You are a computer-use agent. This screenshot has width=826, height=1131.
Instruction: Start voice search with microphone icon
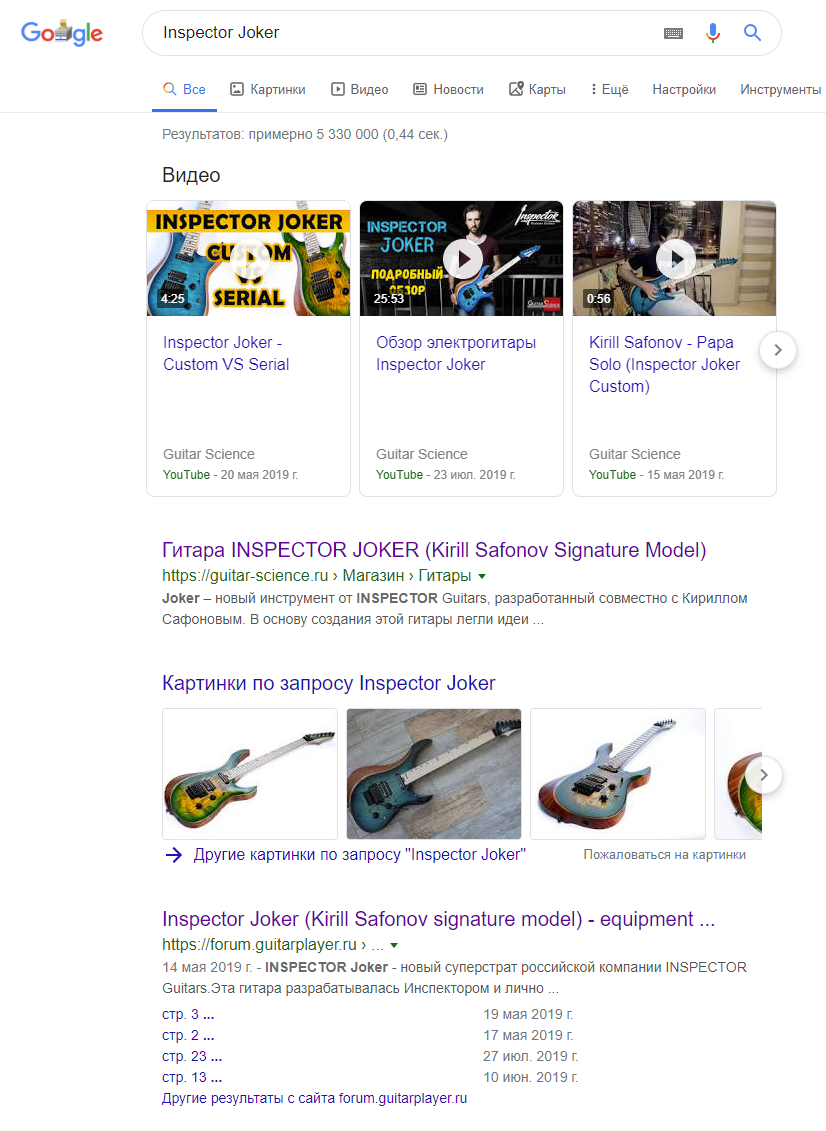tap(713, 32)
